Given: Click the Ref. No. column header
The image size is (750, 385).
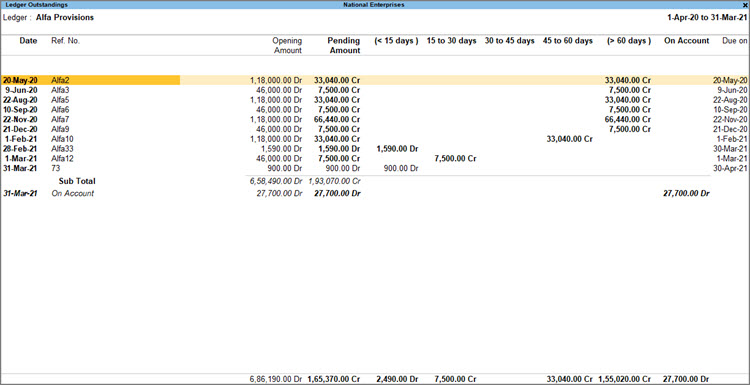Looking at the screenshot, I should point(66,41).
